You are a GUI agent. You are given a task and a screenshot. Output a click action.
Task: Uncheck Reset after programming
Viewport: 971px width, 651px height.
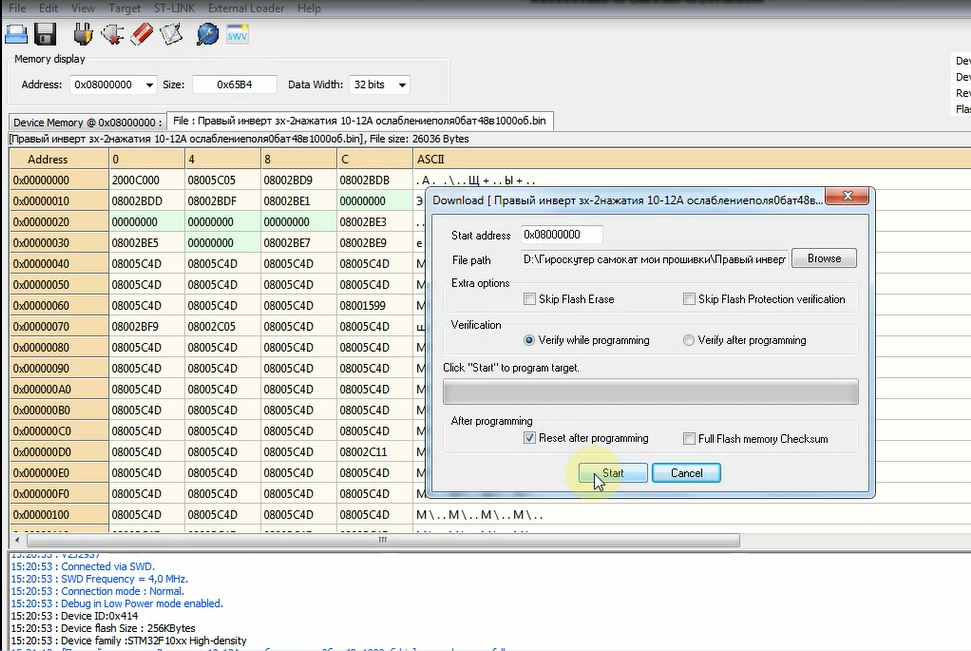tap(530, 438)
